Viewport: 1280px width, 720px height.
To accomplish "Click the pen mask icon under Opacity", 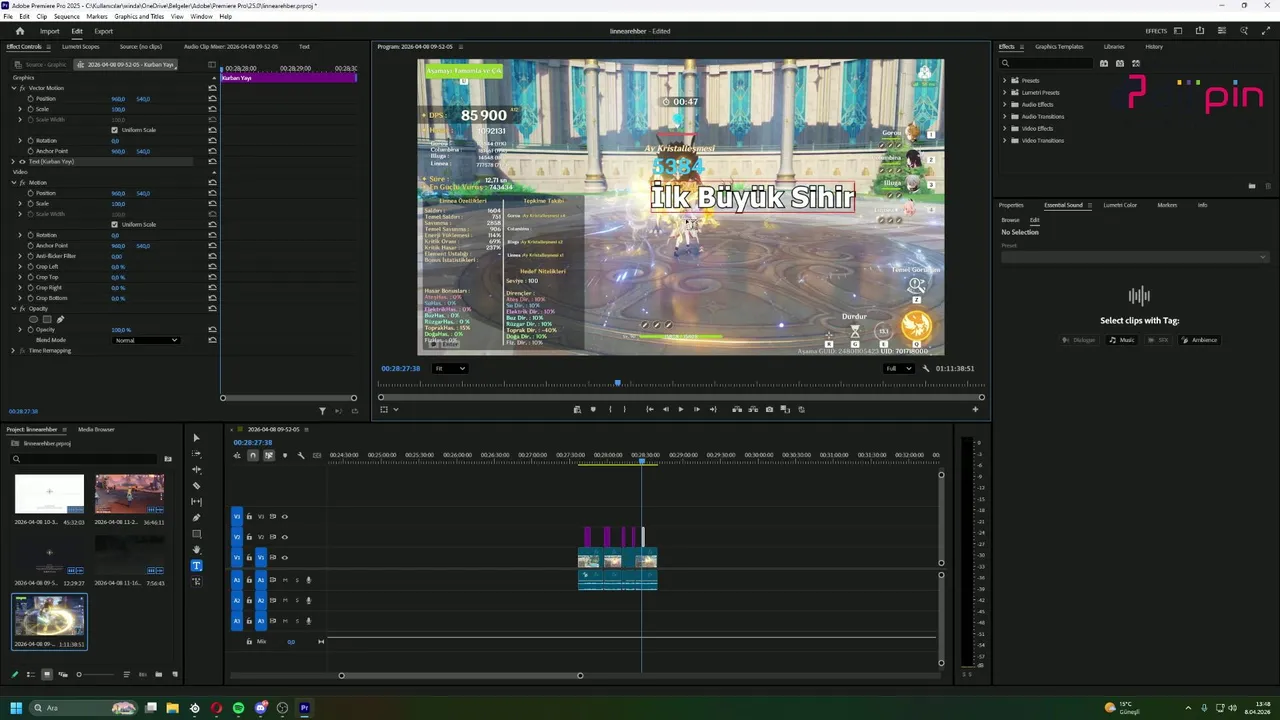I will 60,319.
